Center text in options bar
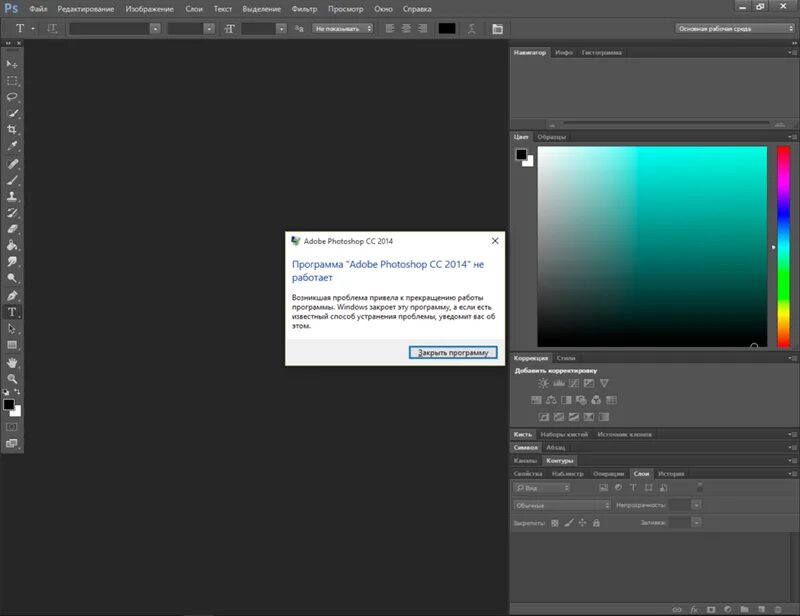Screen dimensions: 800x616 (x=406, y=29)
